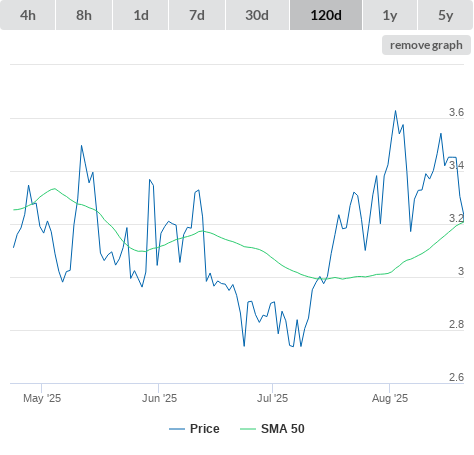Open the 1y range tab
474x455 pixels.
(390, 15)
